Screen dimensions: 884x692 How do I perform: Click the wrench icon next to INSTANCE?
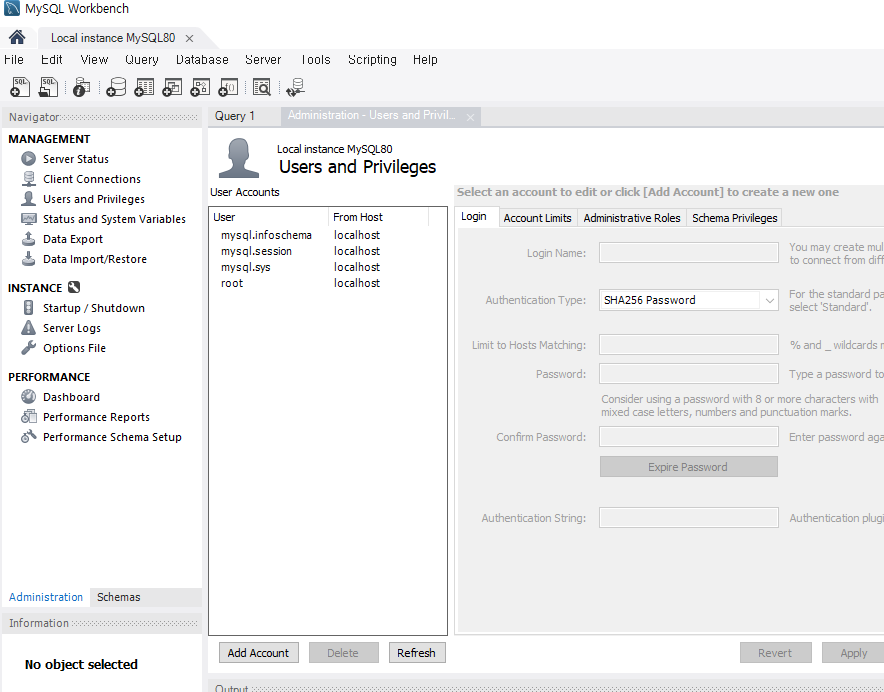click(74, 287)
